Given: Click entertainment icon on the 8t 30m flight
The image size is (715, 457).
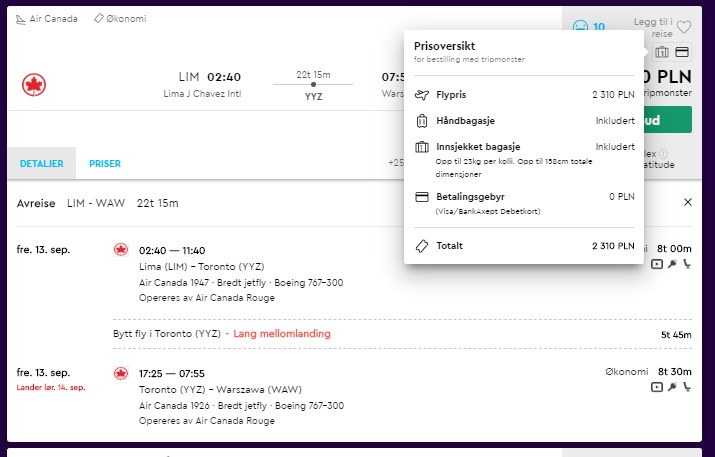Looking at the screenshot, I should (x=657, y=387).
